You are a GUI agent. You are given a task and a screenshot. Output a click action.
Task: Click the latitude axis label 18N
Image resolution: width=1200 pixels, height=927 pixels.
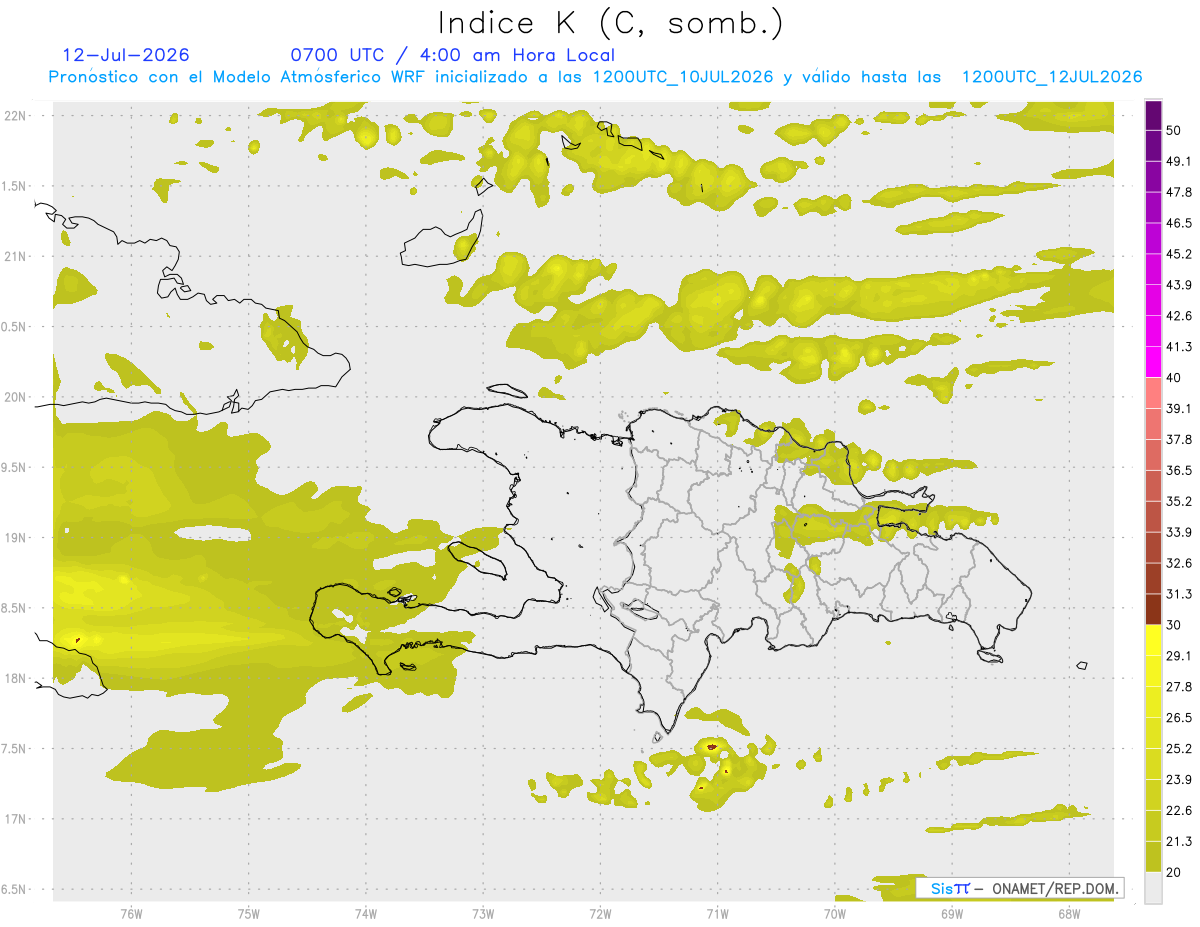(16, 679)
